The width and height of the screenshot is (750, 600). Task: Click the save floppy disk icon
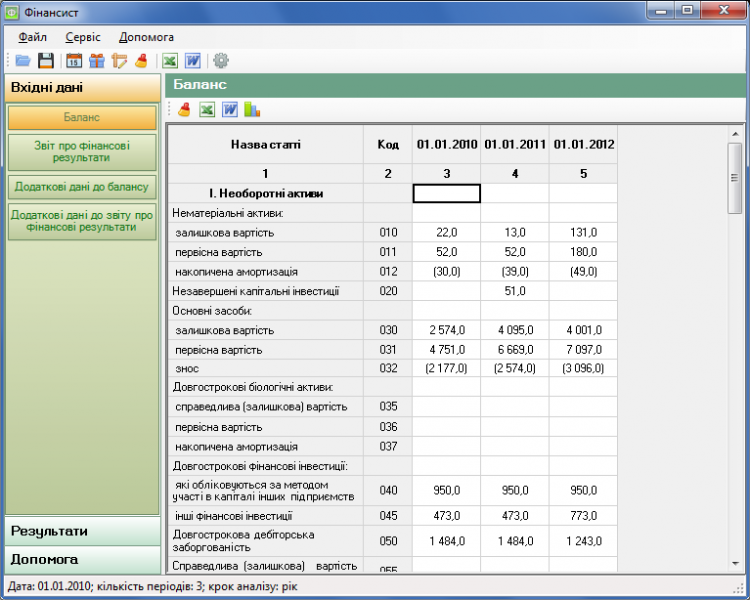coord(46,61)
